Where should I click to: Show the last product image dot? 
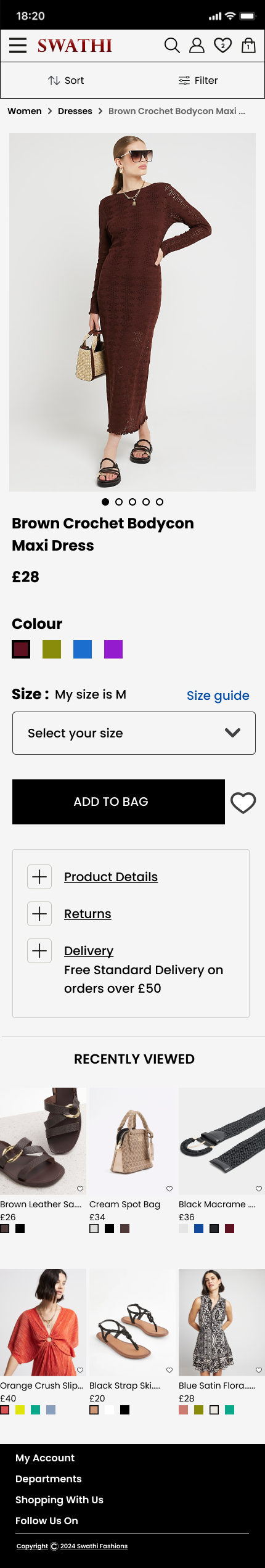(x=160, y=502)
